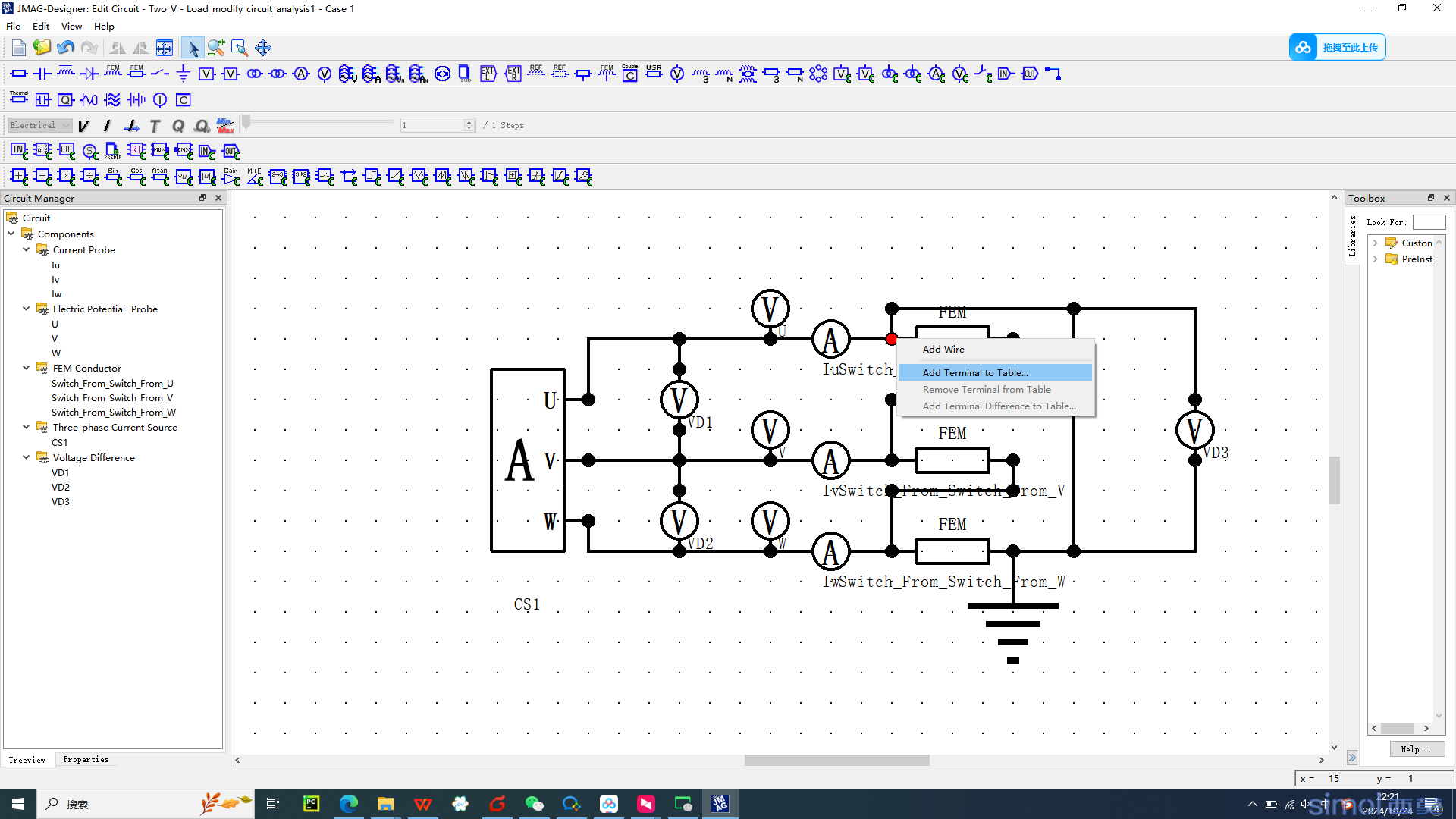Switch to the Treeview tab

(27, 760)
